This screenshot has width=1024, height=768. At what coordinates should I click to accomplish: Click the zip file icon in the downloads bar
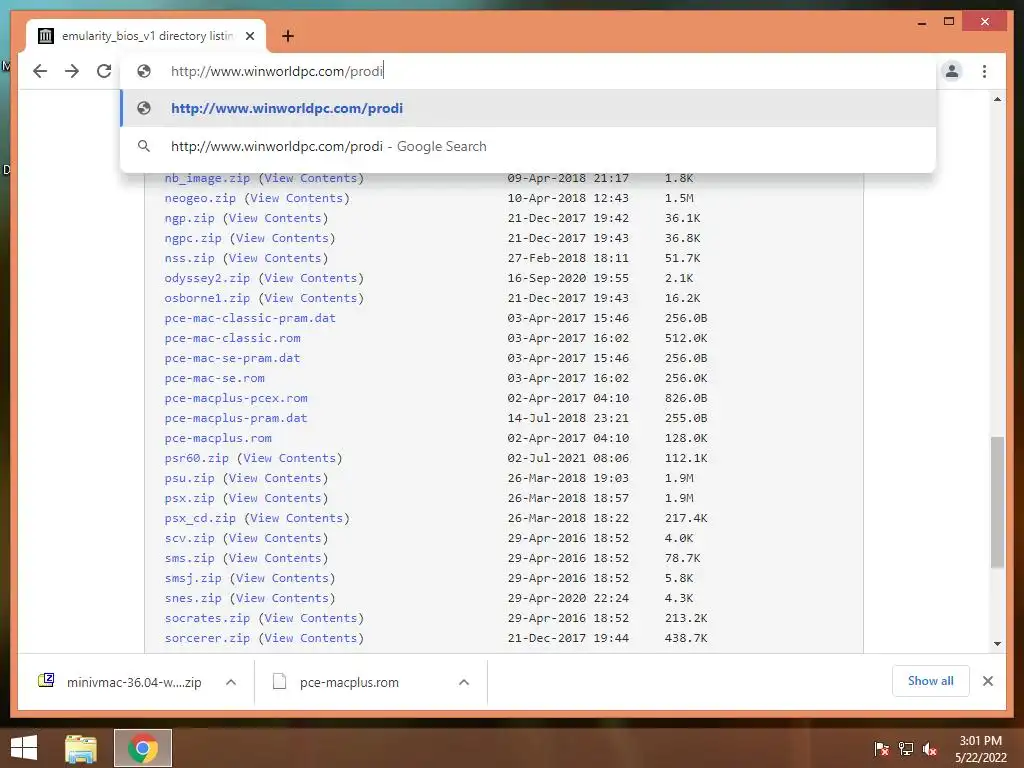(x=46, y=681)
